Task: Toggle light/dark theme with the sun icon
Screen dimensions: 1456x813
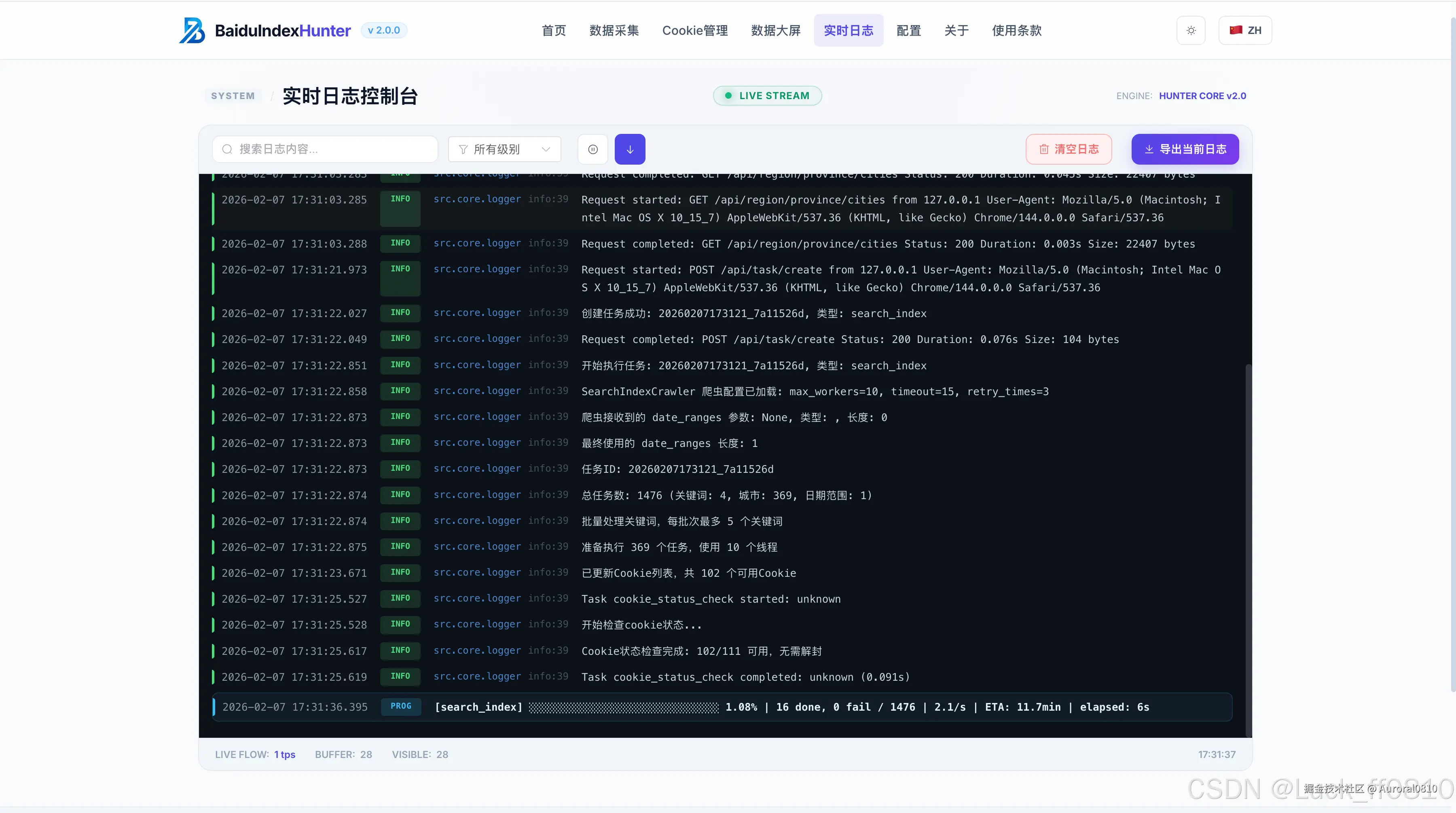Action: point(1190,30)
